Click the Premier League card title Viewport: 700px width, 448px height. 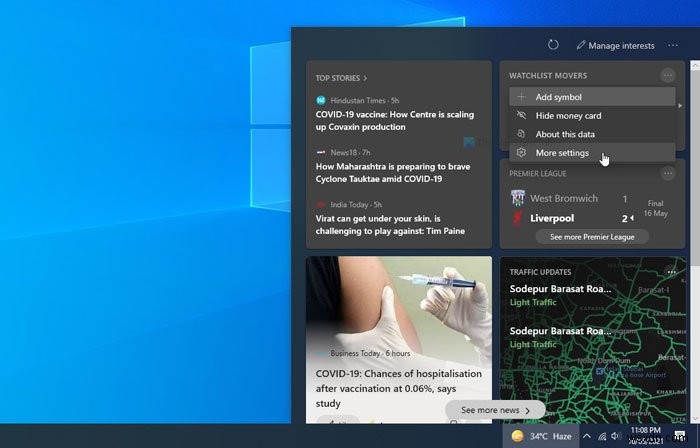tap(538, 174)
